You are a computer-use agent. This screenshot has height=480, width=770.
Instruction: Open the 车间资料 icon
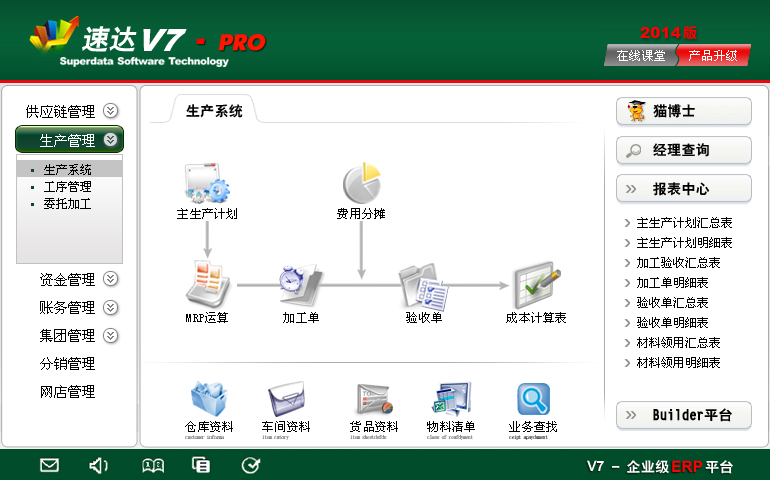pos(286,399)
